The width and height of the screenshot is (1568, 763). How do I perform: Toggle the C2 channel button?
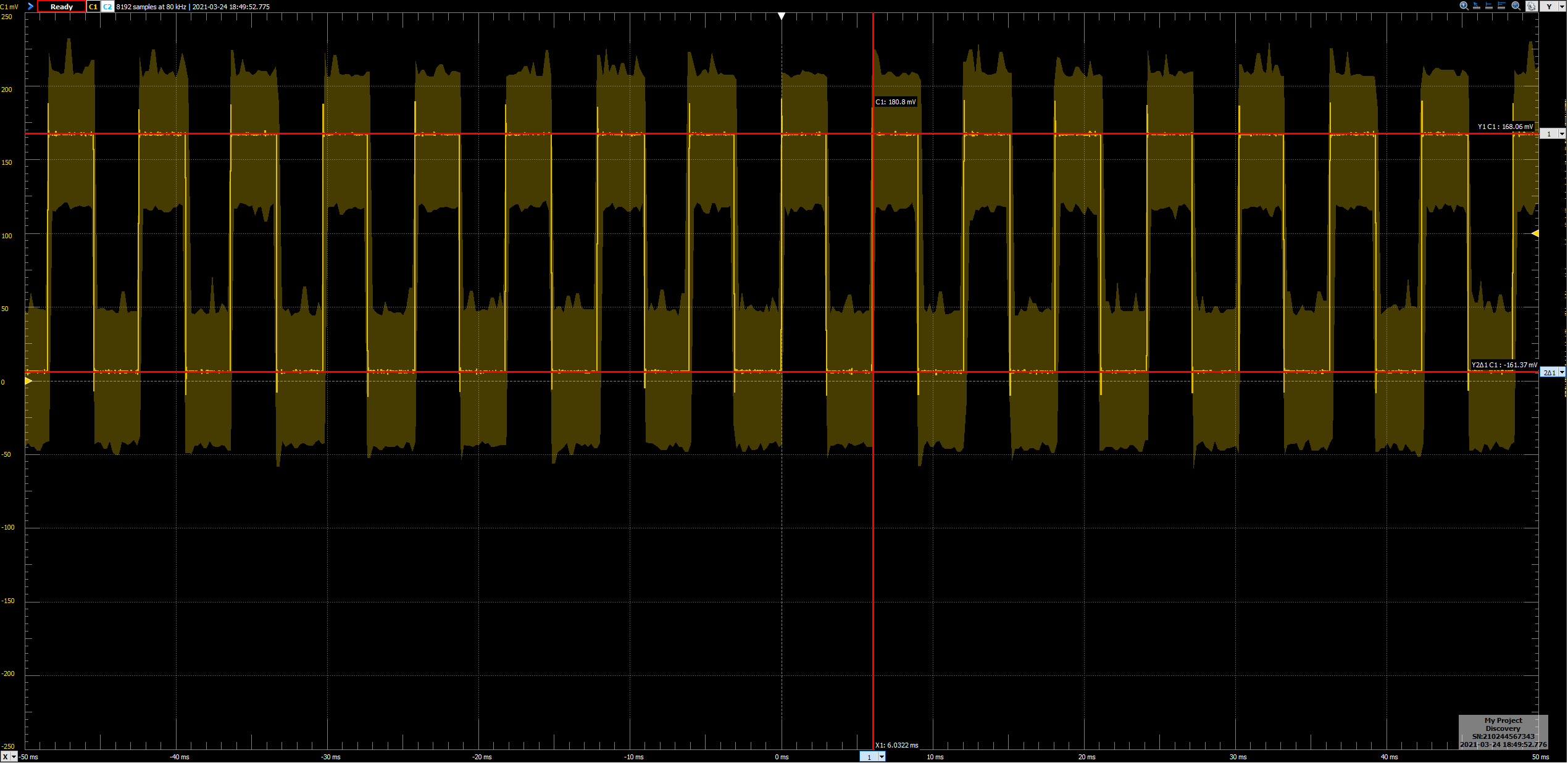107,6
